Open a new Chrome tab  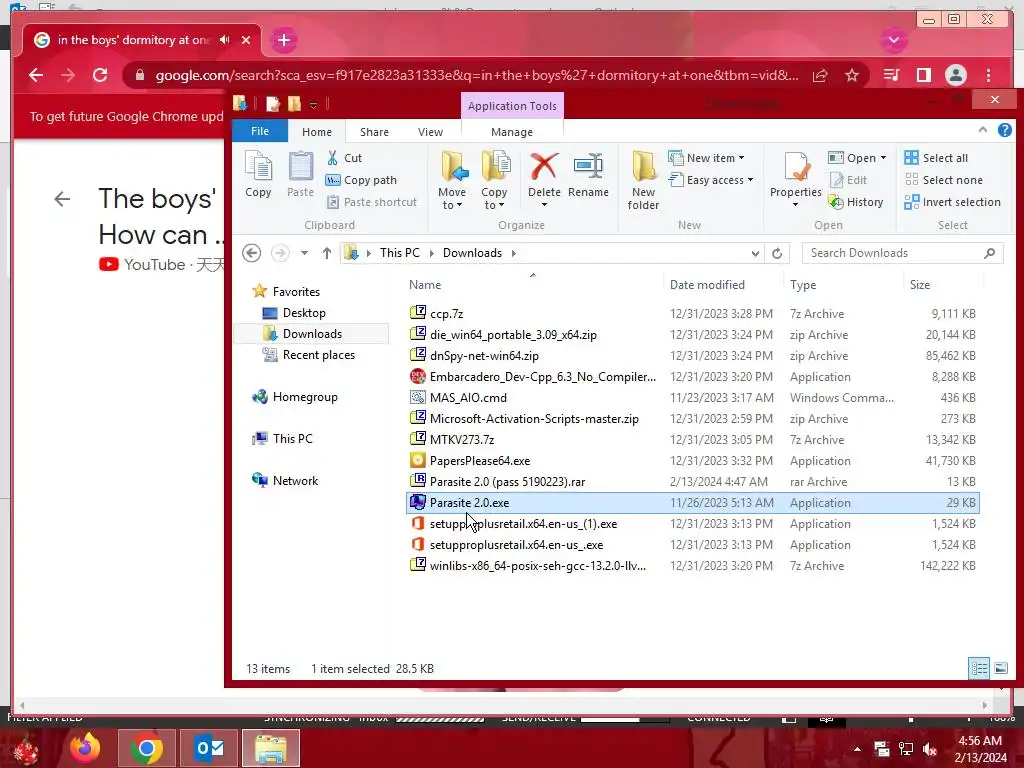coord(283,40)
